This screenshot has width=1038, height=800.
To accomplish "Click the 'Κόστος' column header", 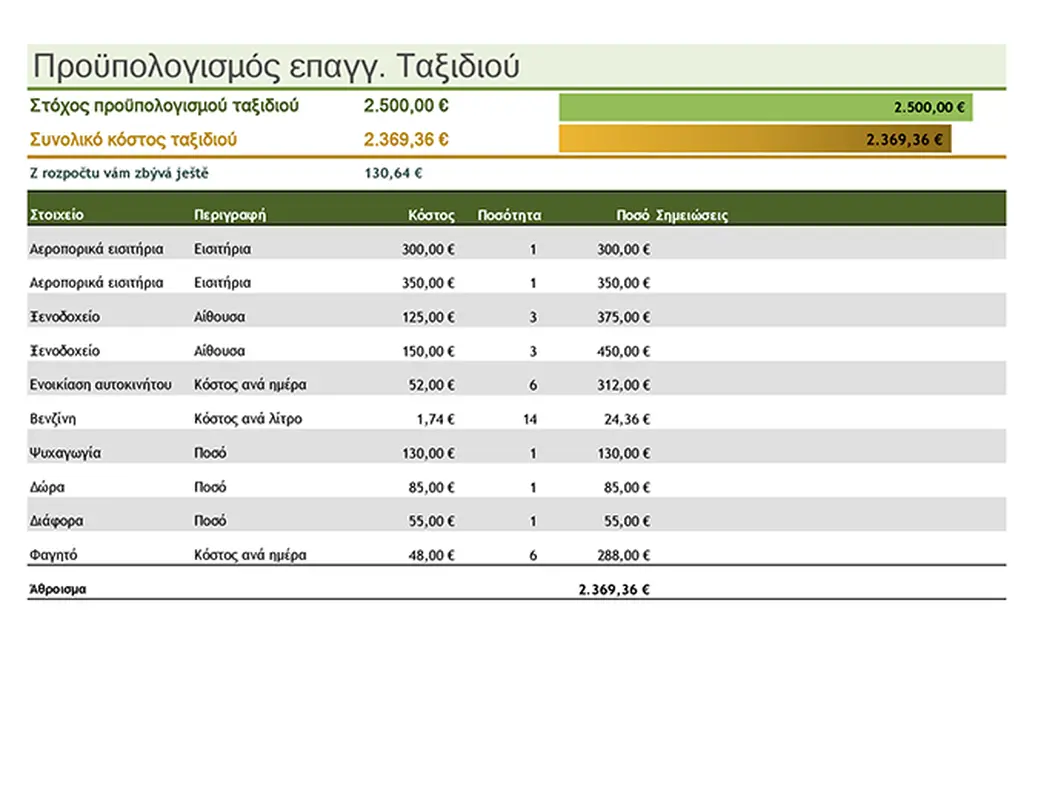I will pyautogui.click(x=432, y=215).
